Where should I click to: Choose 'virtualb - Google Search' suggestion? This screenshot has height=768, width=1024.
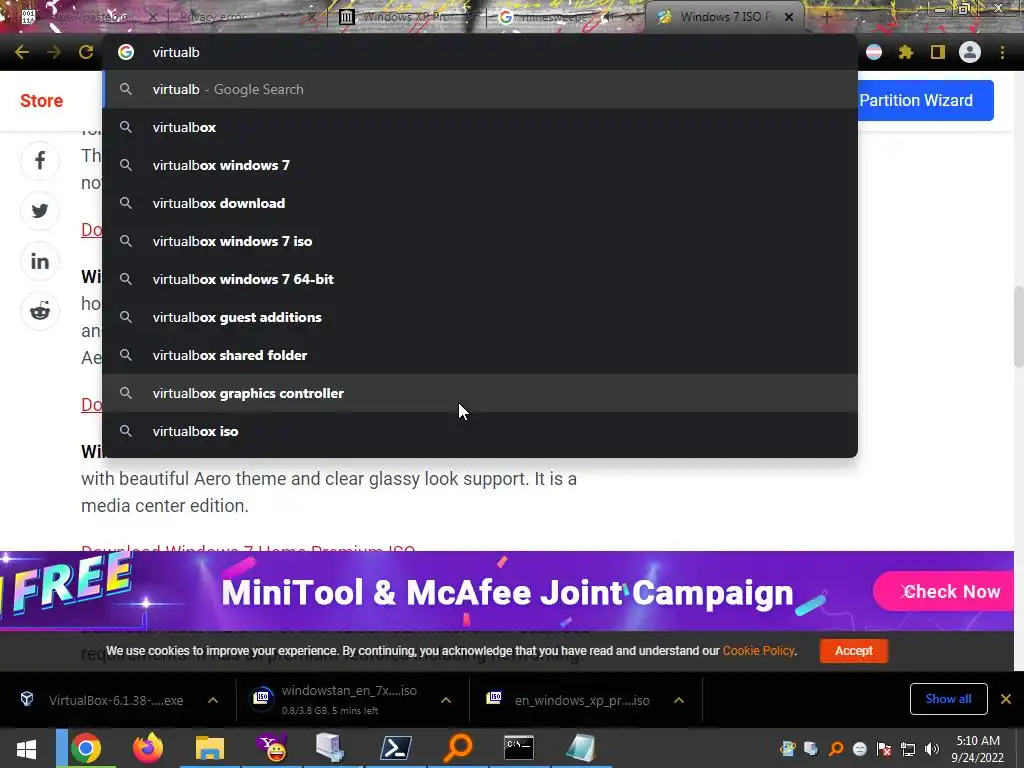click(x=480, y=89)
